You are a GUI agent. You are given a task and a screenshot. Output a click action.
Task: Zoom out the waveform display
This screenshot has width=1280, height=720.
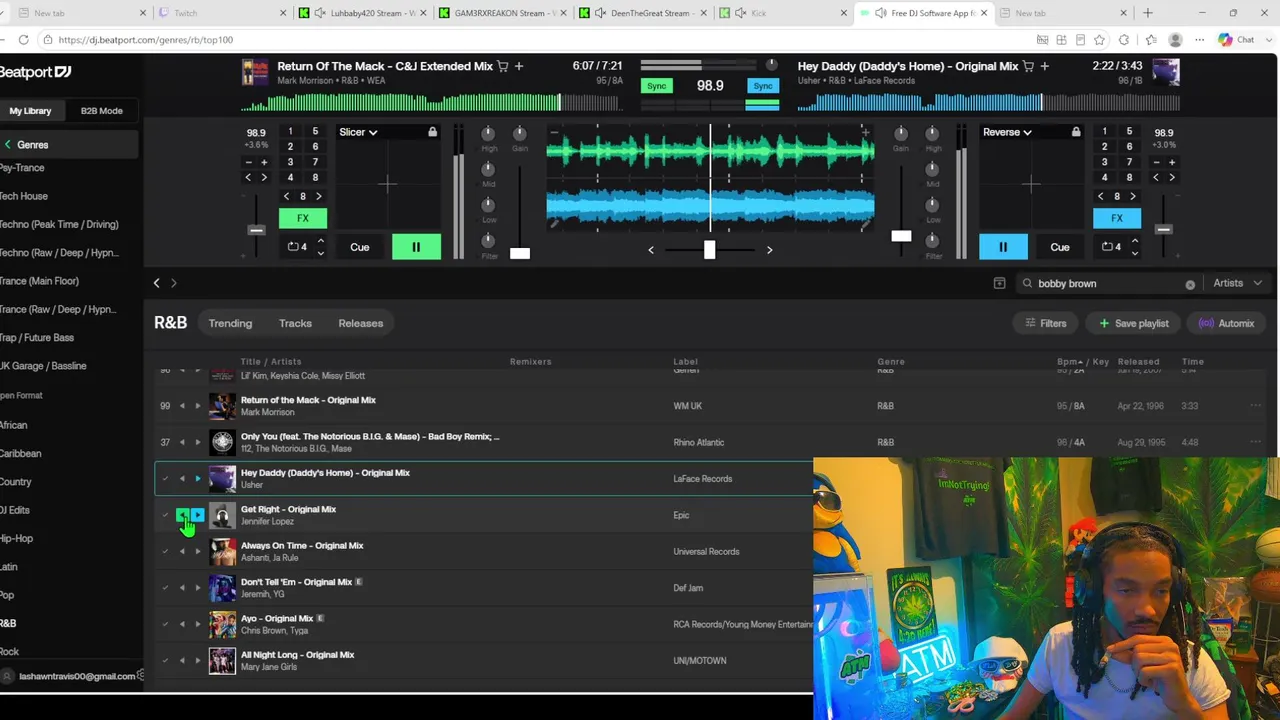pyautogui.click(x=554, y=132)
